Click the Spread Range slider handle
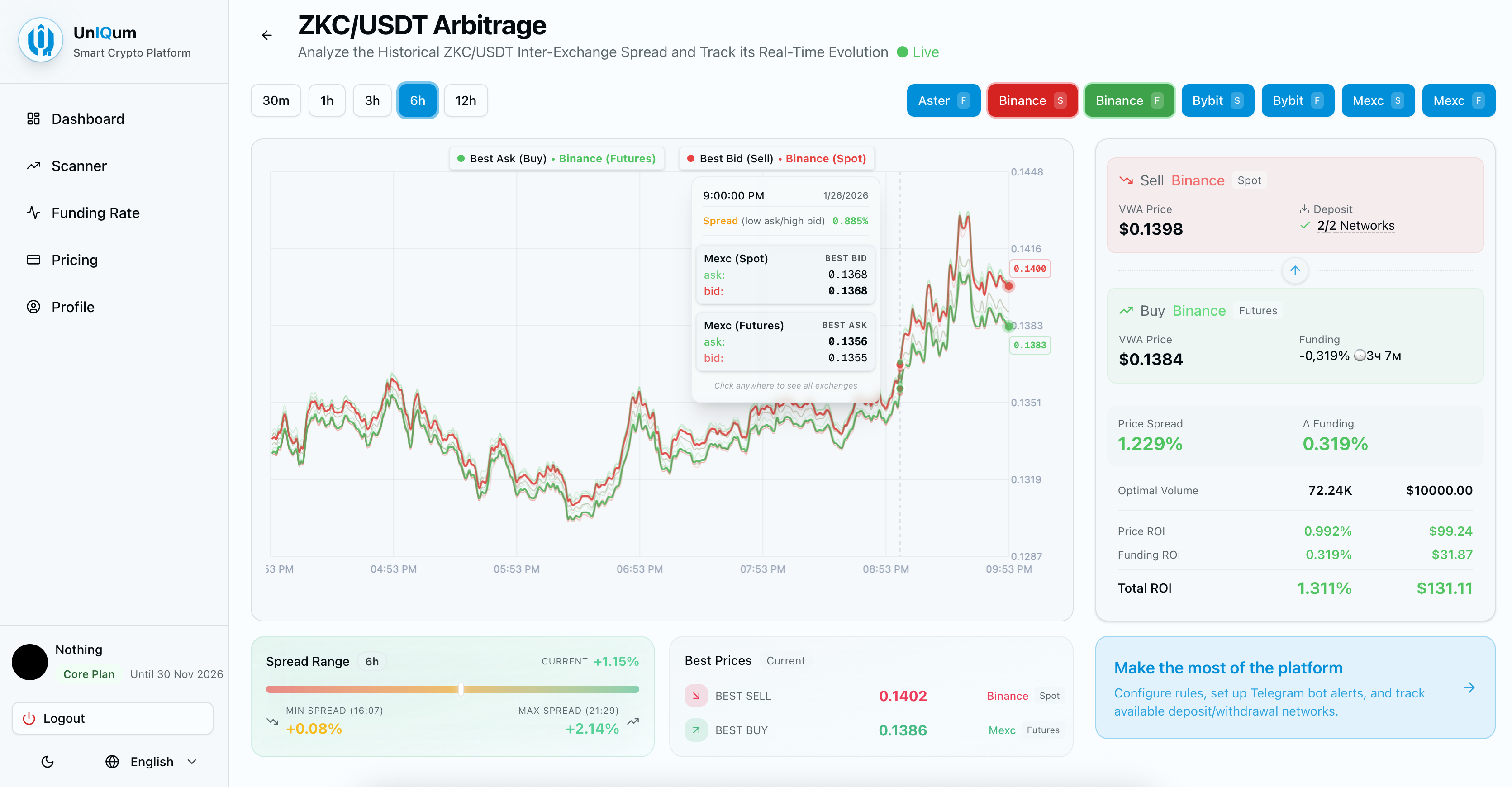The width and height of the screenshot is (1512, 787). click(x=461, y=689)
